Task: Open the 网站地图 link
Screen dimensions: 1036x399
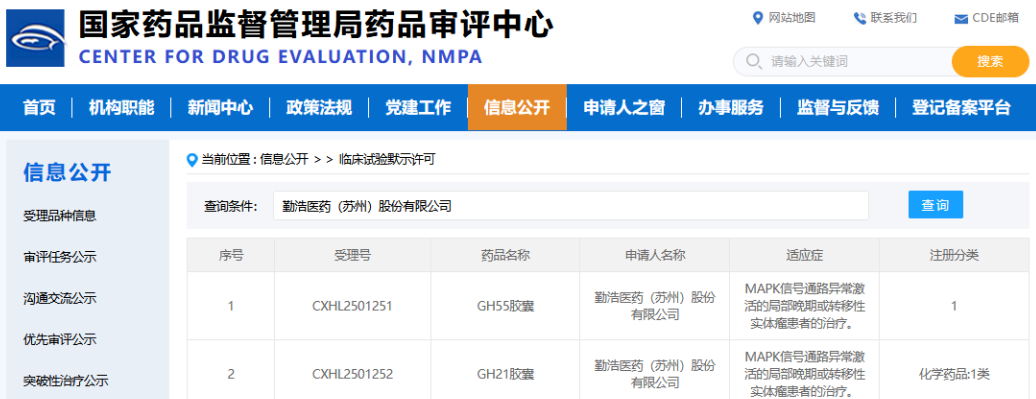Action: 792,18
